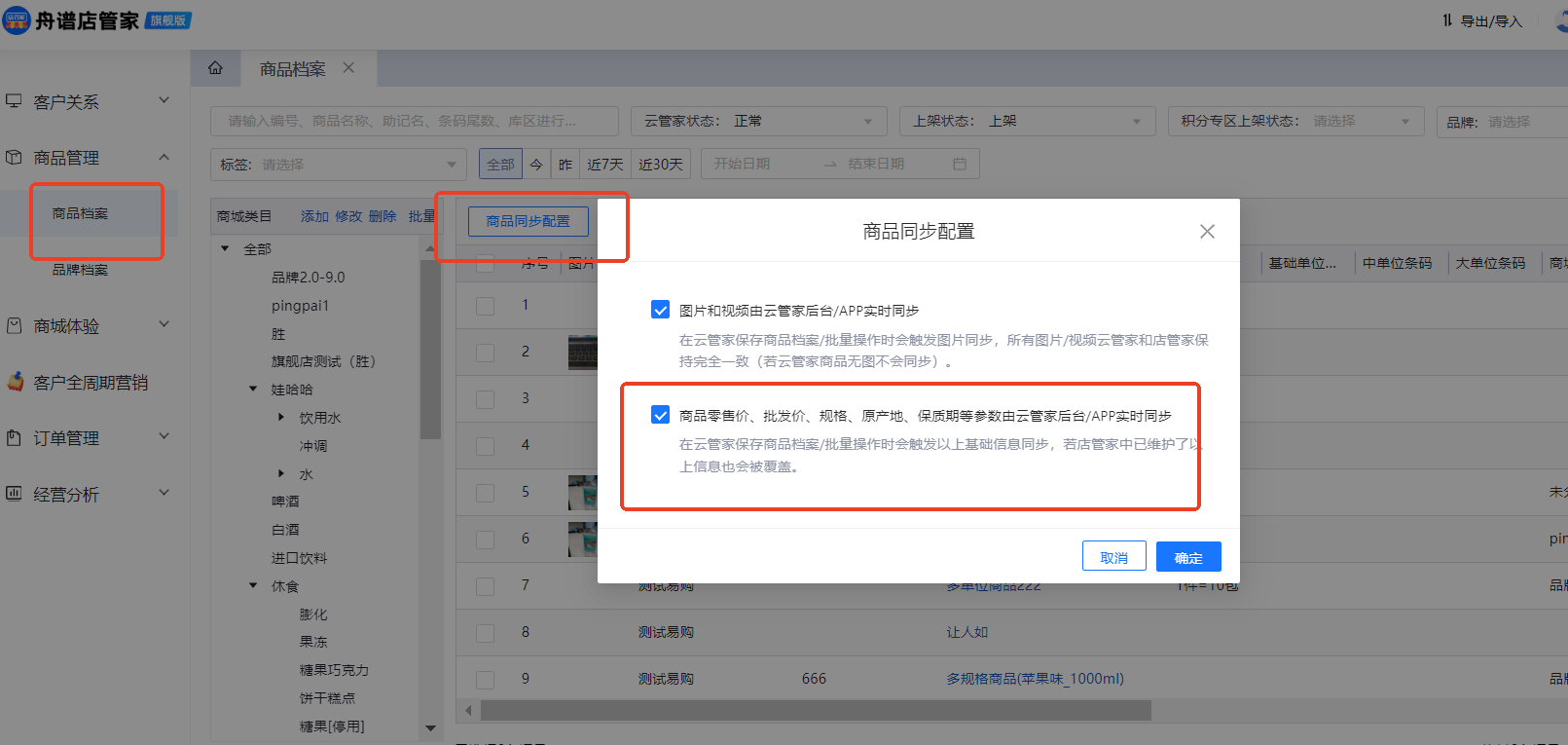
Task: Click the home icon tab
Action: (215, 68)
